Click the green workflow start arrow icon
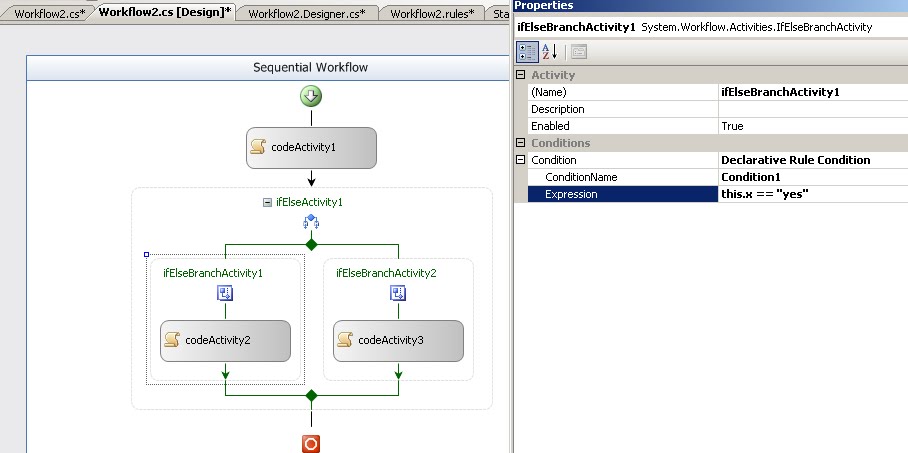This screenshot has width=908, height=453. 311,96
